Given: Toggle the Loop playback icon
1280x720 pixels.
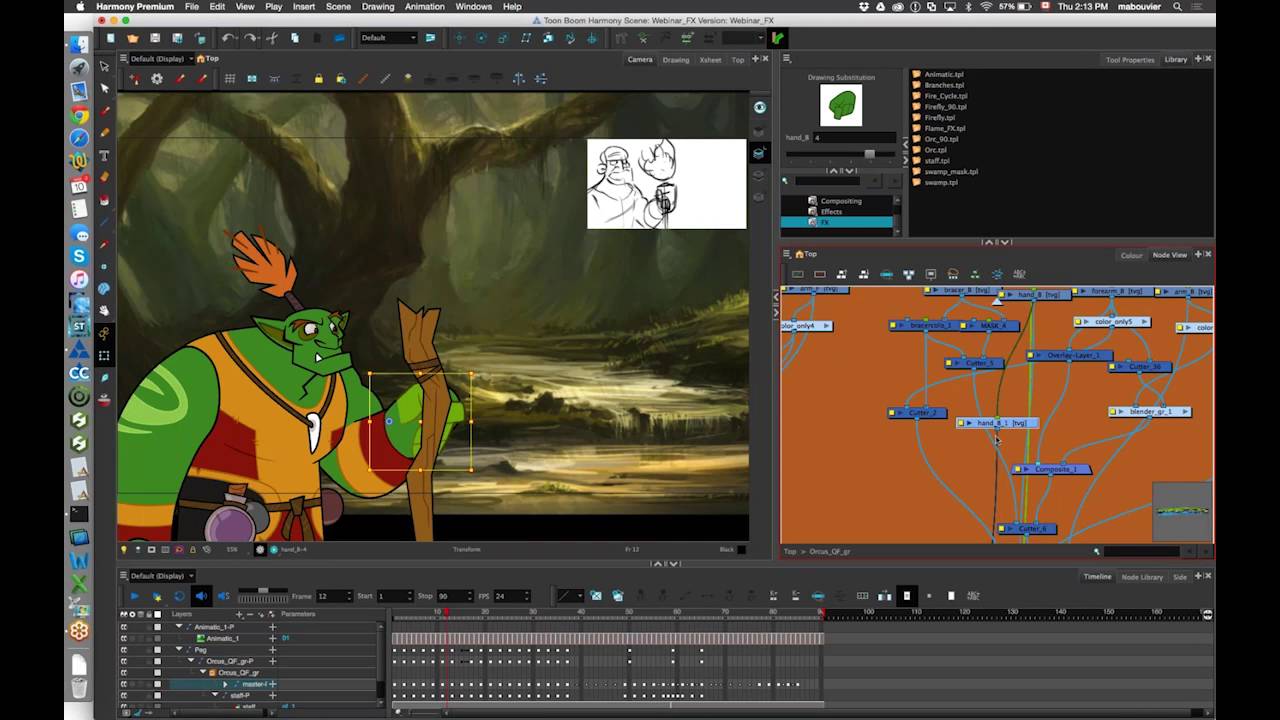Looking at the screenshot, I should coord(179,596).
